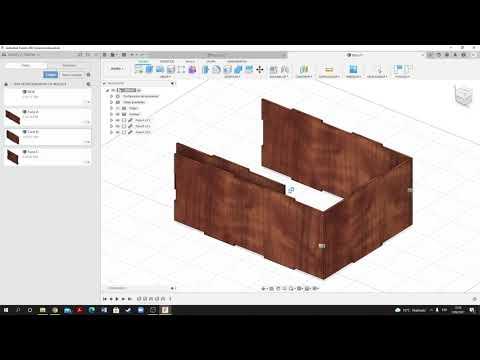480x360 pixels.
Task: Play the timeline with the play button
Action: (x=117, y=299)
